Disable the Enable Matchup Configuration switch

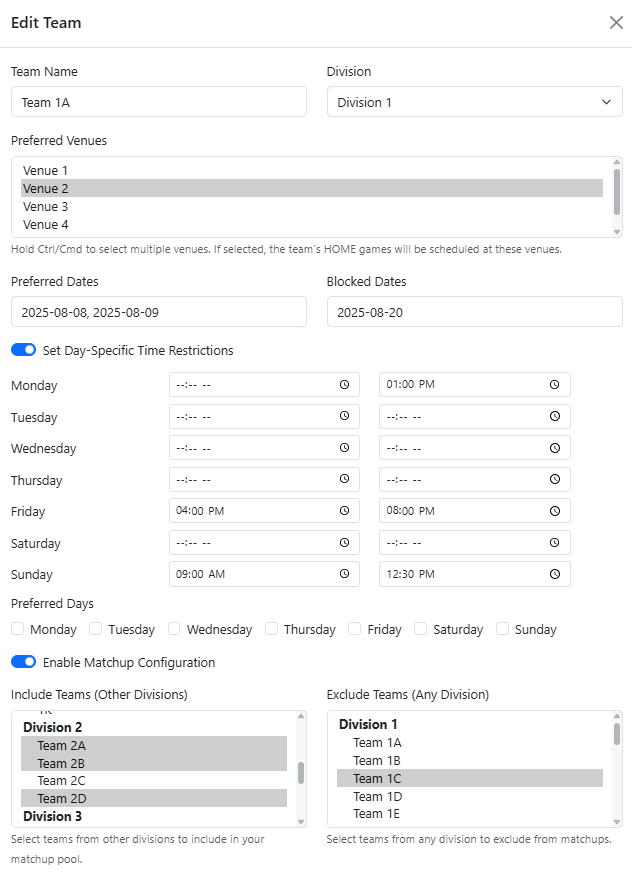[24, 662]
